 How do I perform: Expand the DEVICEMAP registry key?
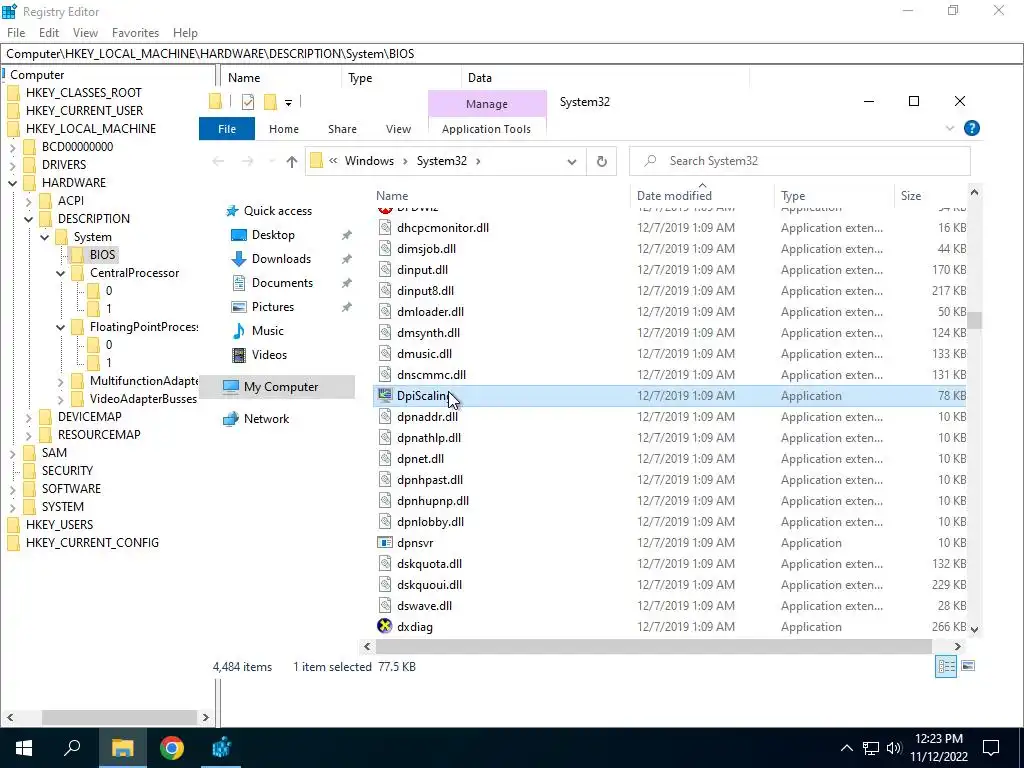tap(29, 417)
